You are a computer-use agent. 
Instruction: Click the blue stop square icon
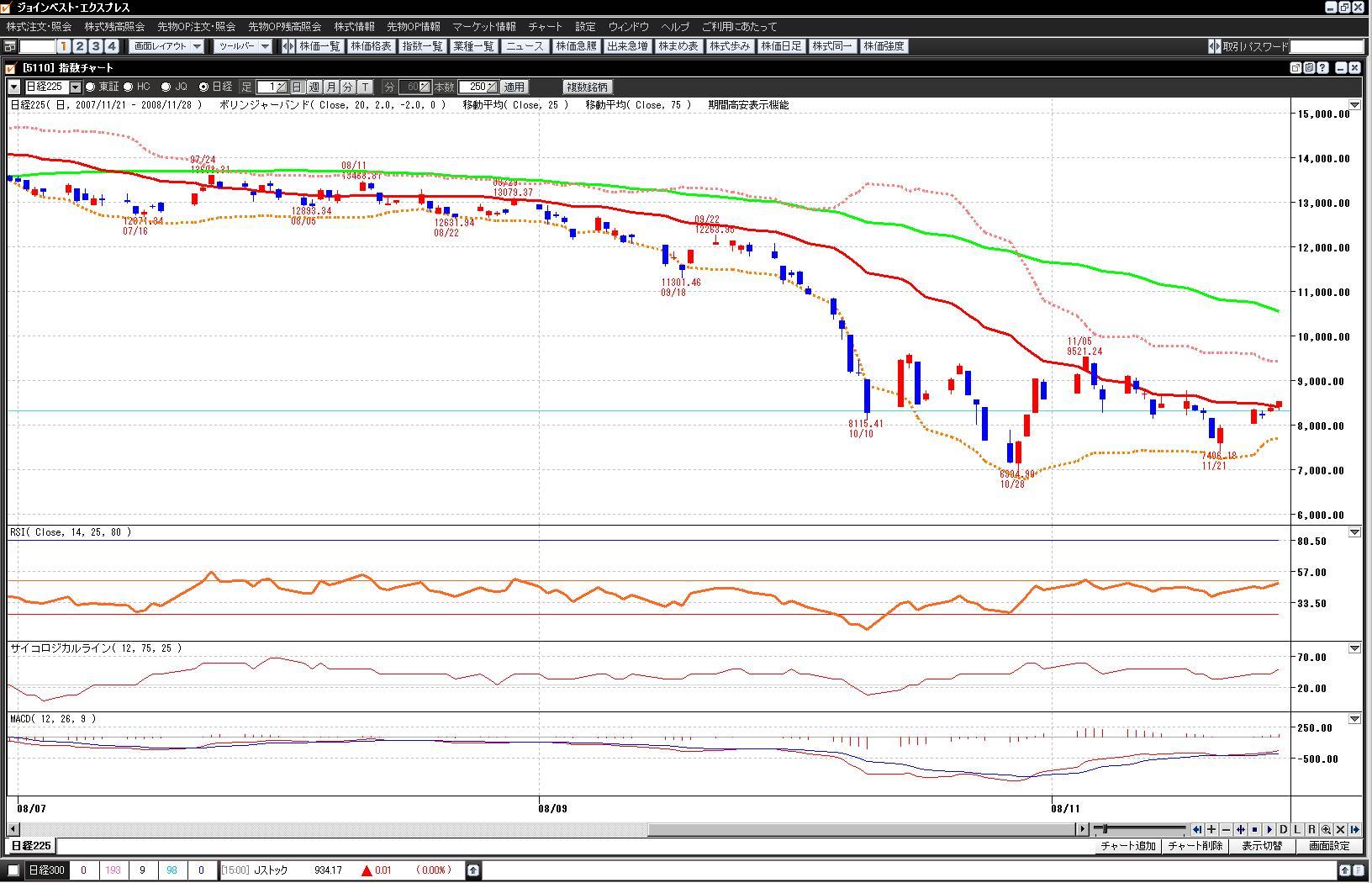(x=1254, y=829)
